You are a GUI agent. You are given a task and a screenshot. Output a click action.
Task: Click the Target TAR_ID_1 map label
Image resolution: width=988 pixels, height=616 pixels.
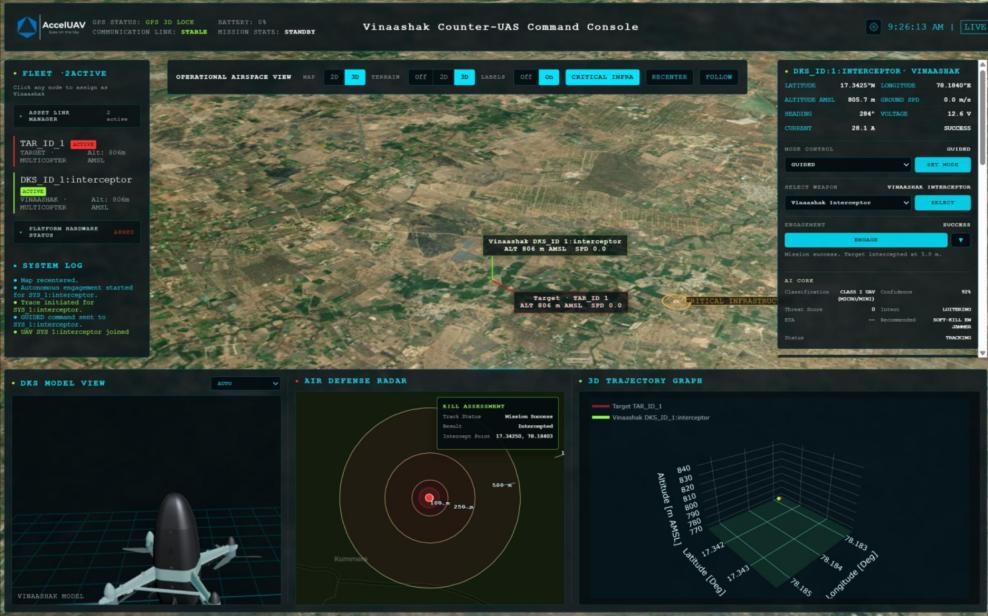(x=570, y=302)
